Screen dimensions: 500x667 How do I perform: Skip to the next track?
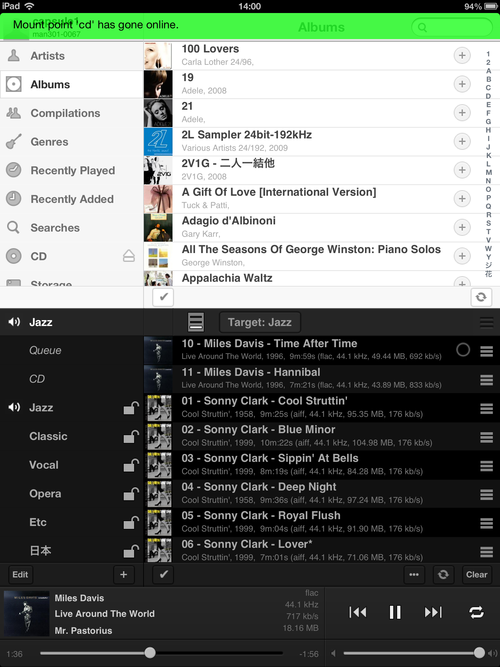point(433,612)
